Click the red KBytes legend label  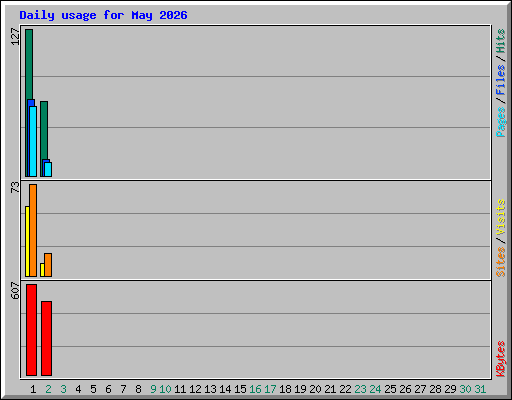(x=500, y=359)
